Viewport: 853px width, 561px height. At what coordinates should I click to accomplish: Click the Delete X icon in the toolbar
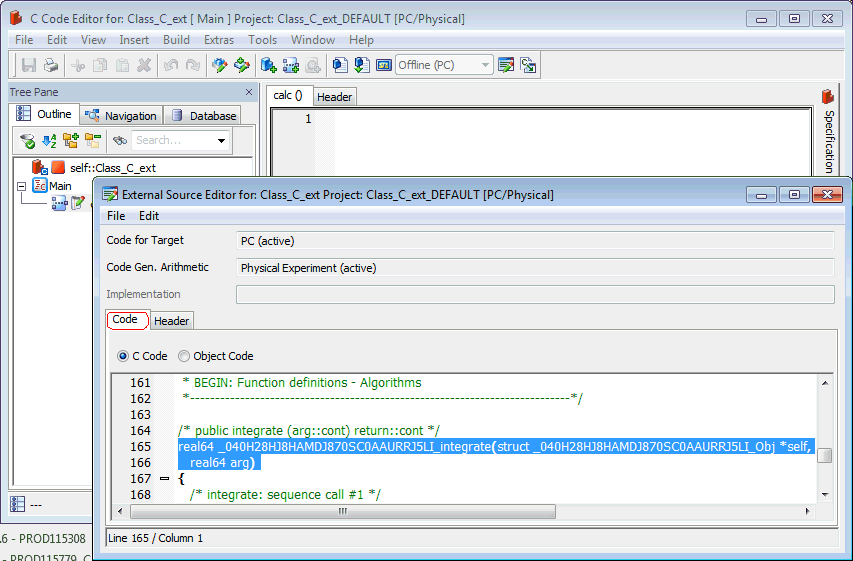coord(144,66)
